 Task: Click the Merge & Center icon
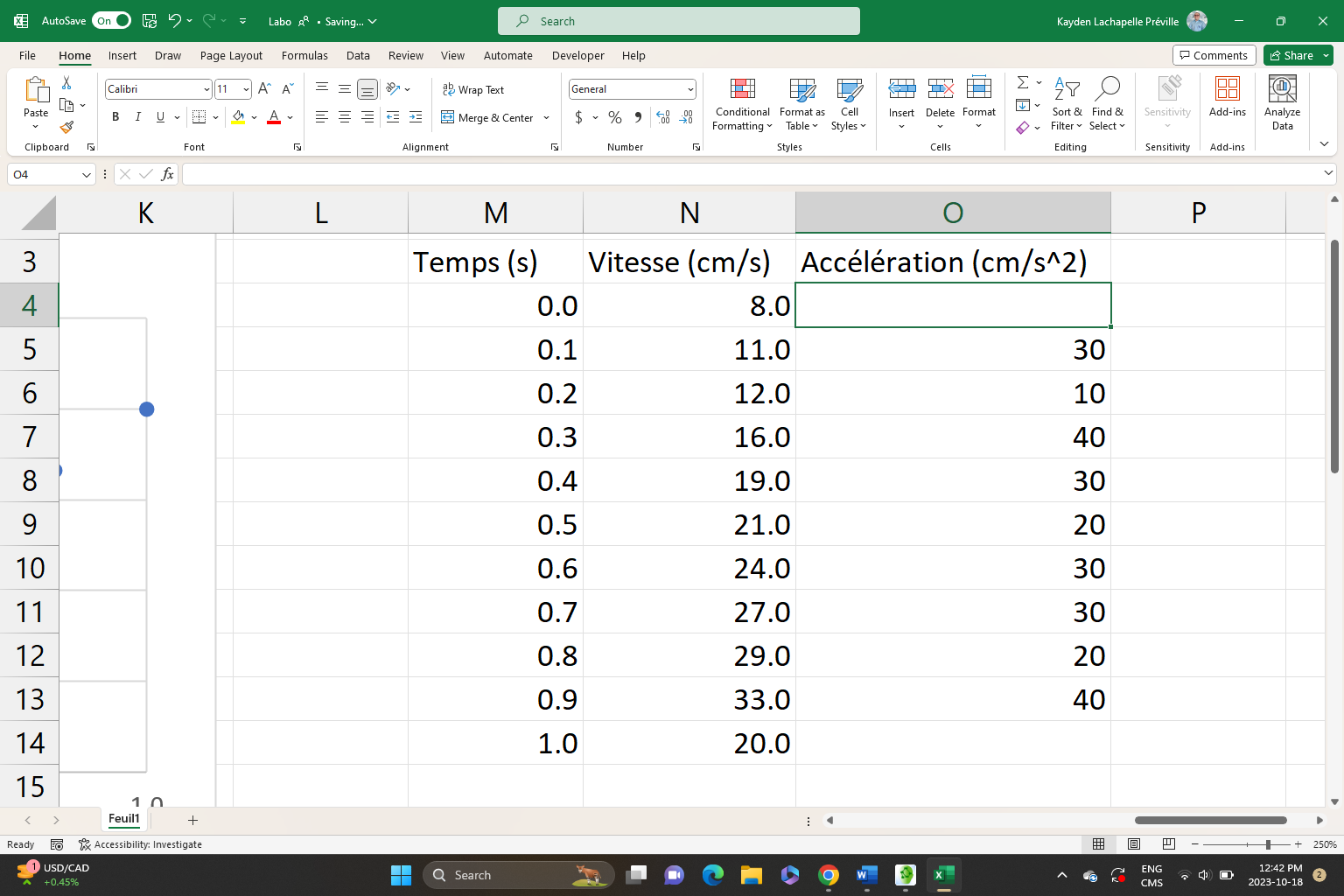[x=448, y=117]
